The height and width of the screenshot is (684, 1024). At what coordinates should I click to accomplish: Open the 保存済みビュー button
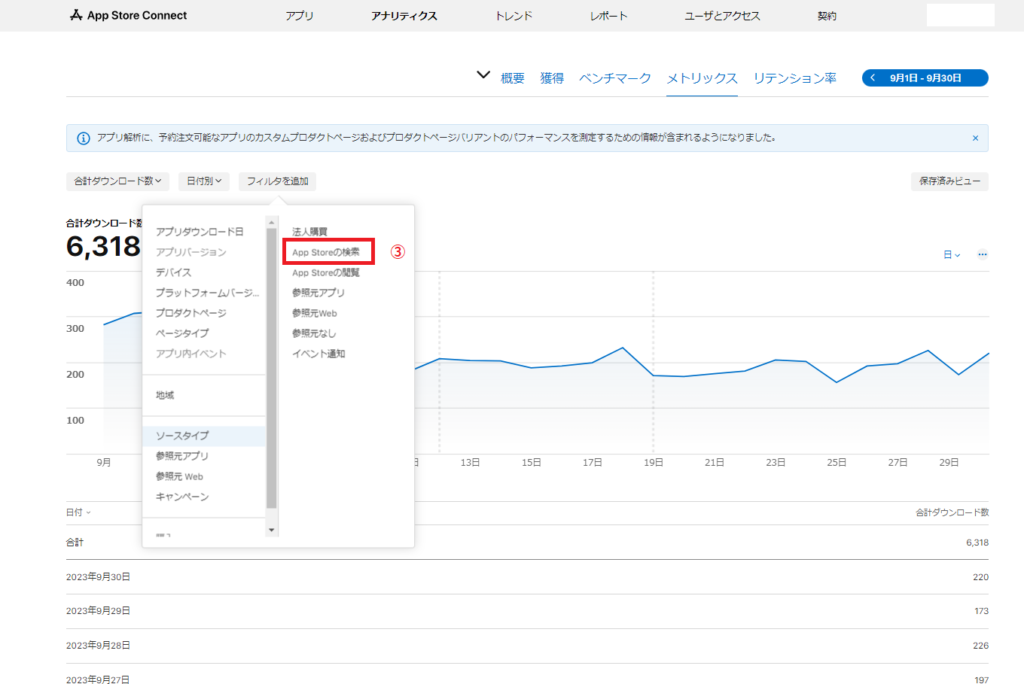pos(950,181)
